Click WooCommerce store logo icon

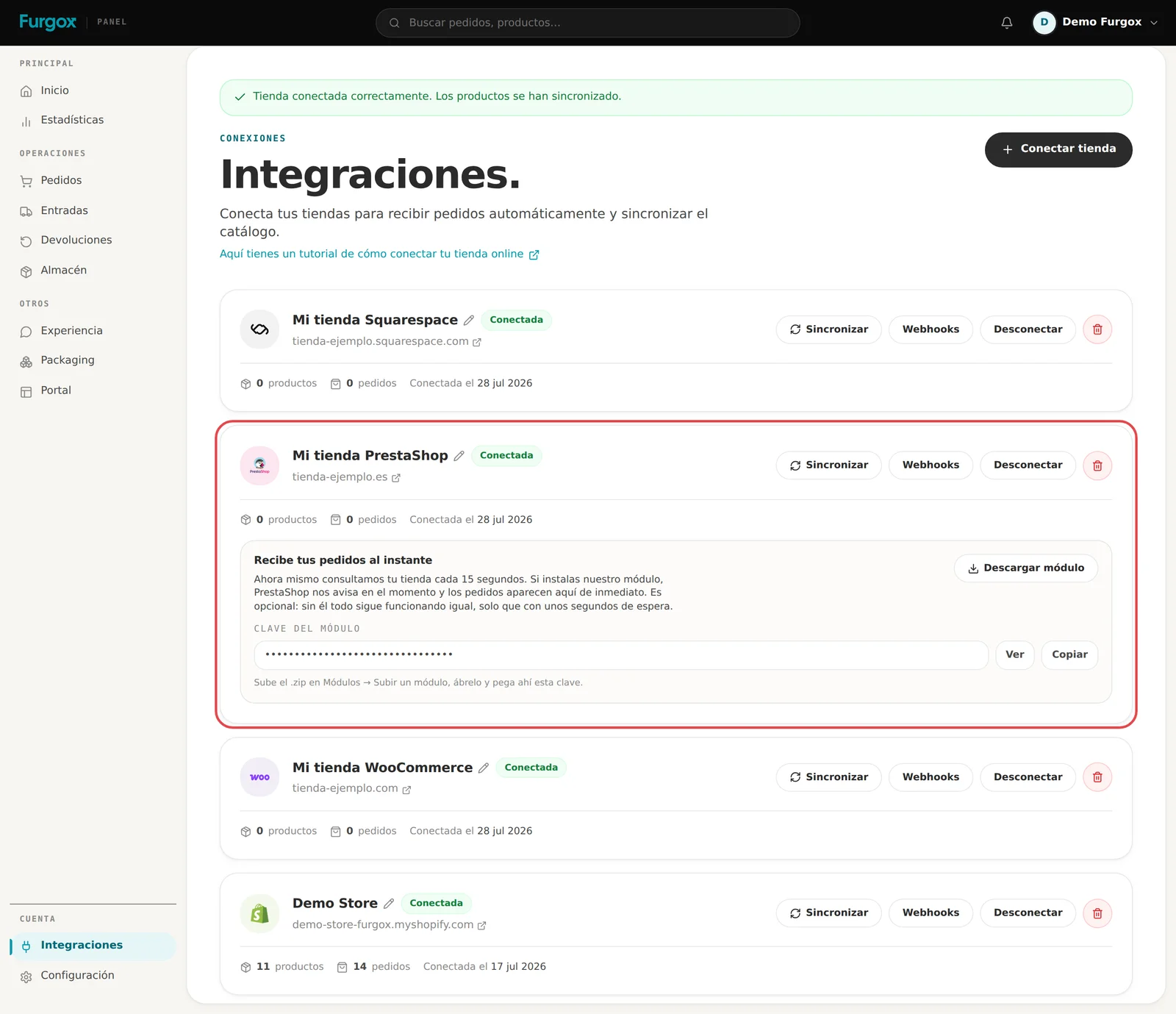coord(259,777)
